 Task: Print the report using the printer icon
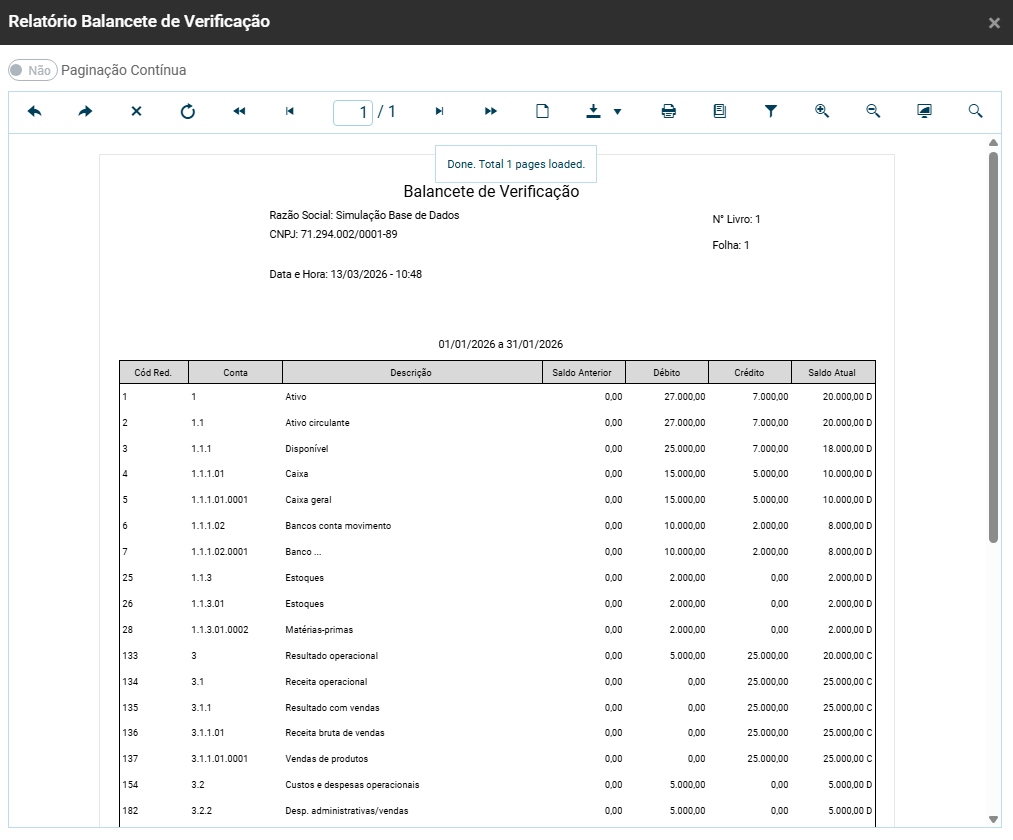coord(669,112)
